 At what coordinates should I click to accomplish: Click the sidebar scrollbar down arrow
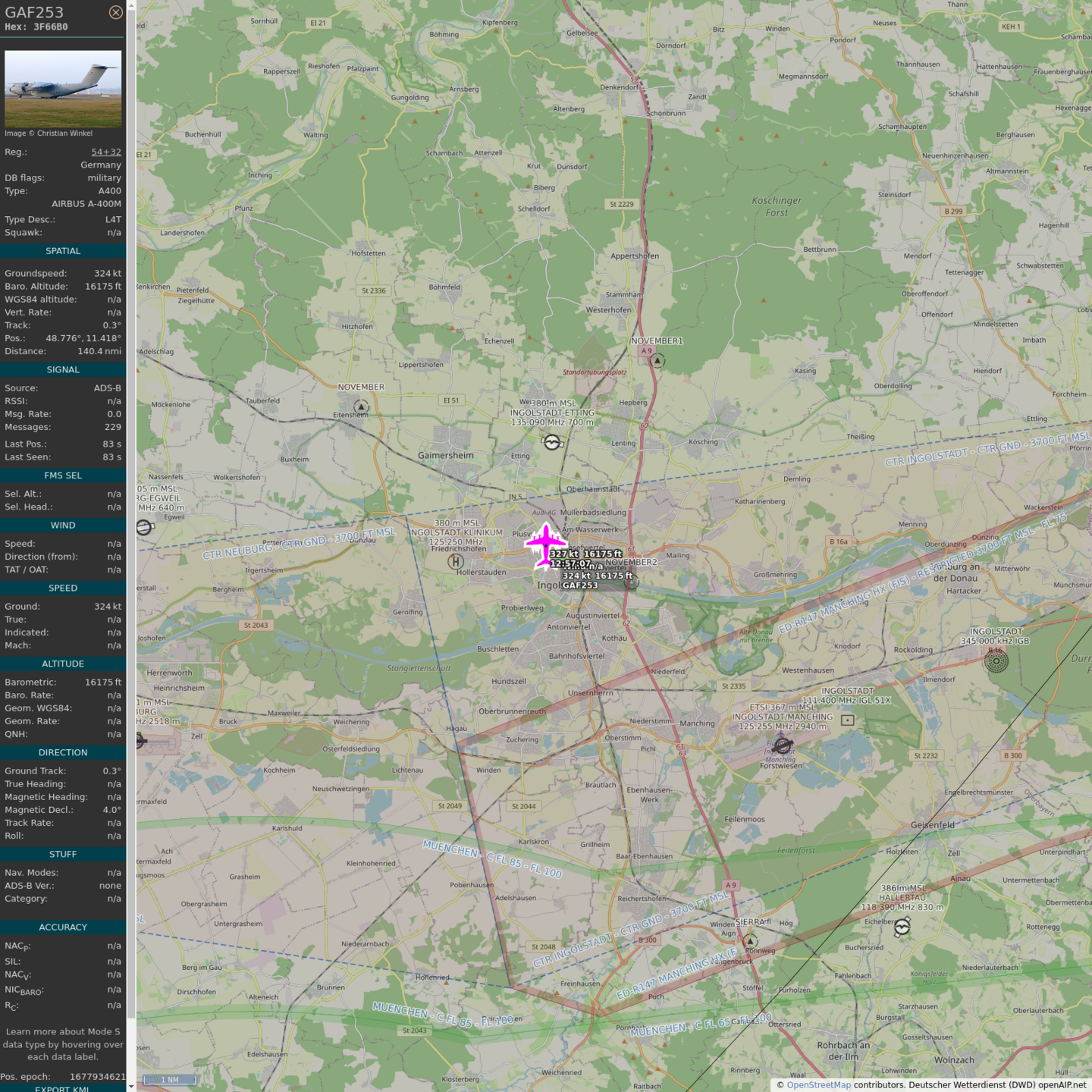[x=131, y=1086]
